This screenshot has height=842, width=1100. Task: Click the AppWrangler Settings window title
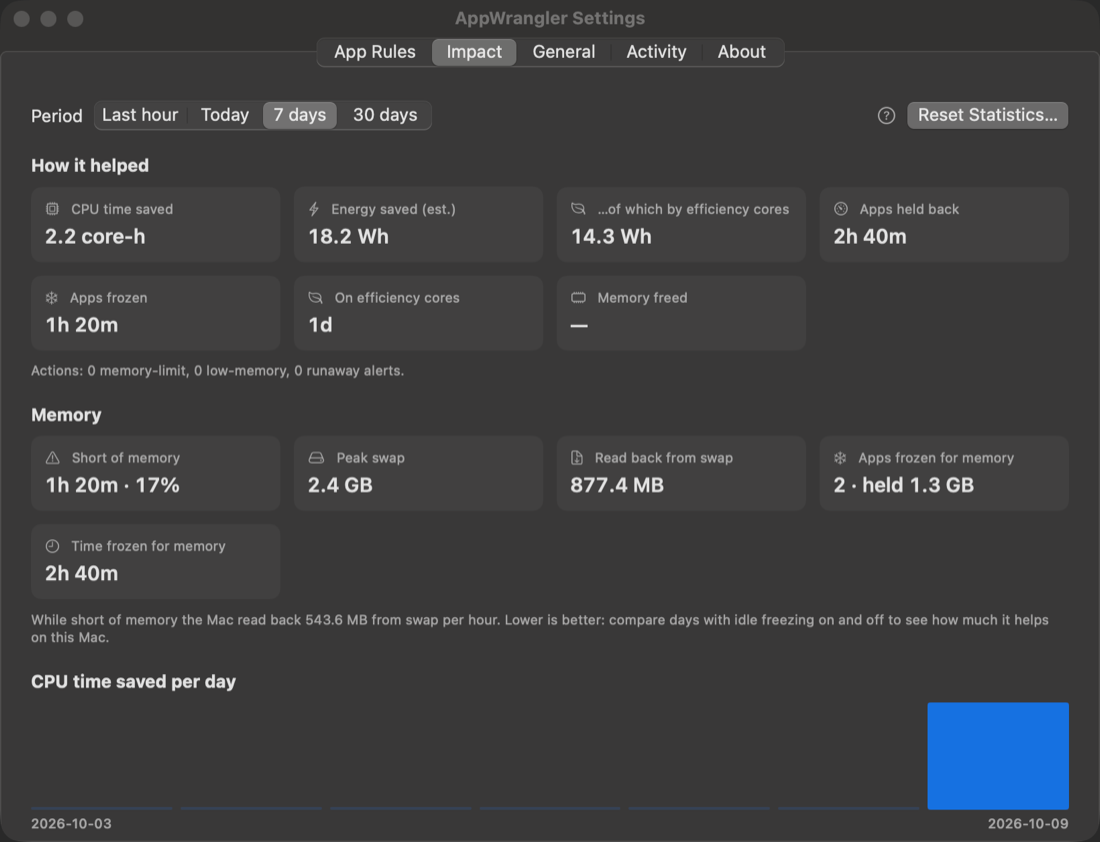pyautogui.click(x=550, y=18)
